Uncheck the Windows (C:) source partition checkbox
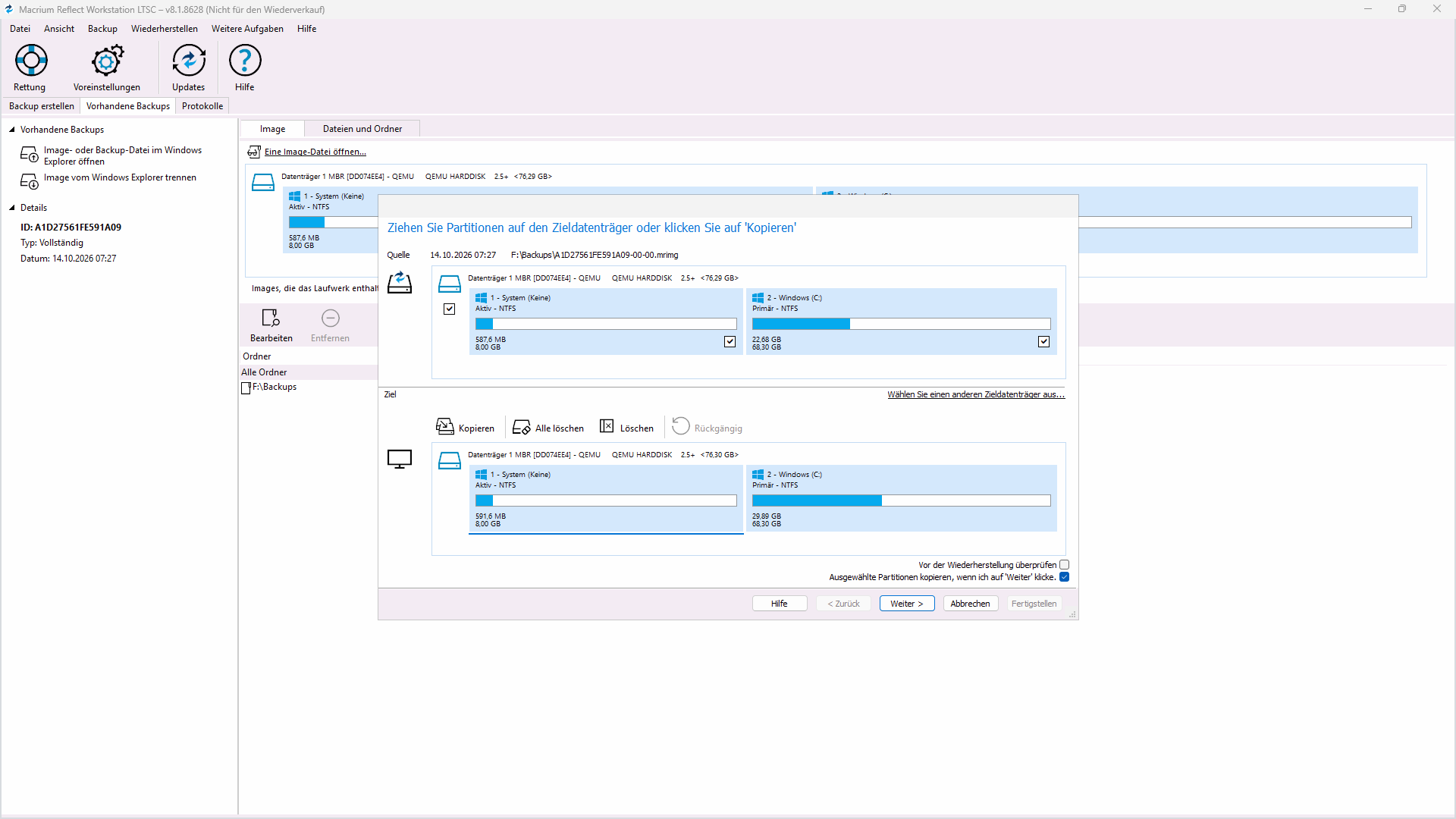Viewport: 1456px width, 819px height. (x=1044, y=342)
